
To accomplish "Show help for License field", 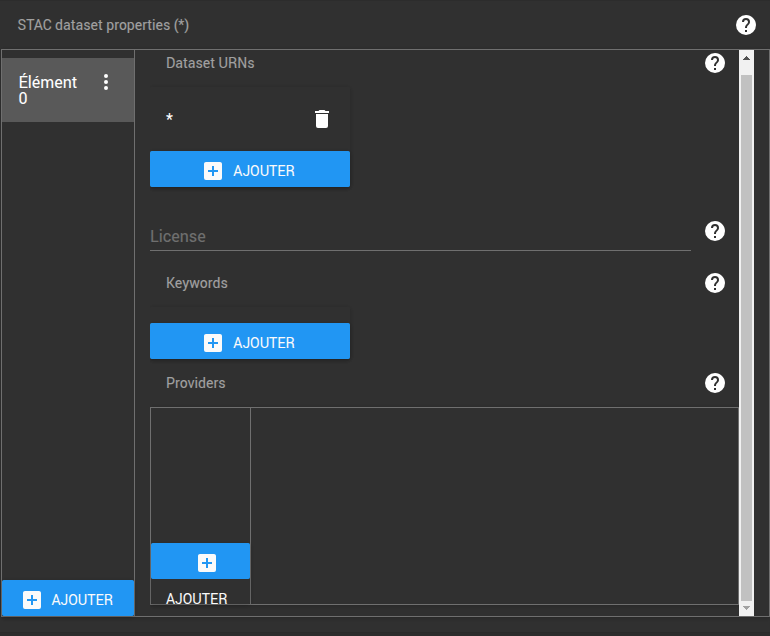I will pos(715,231).
